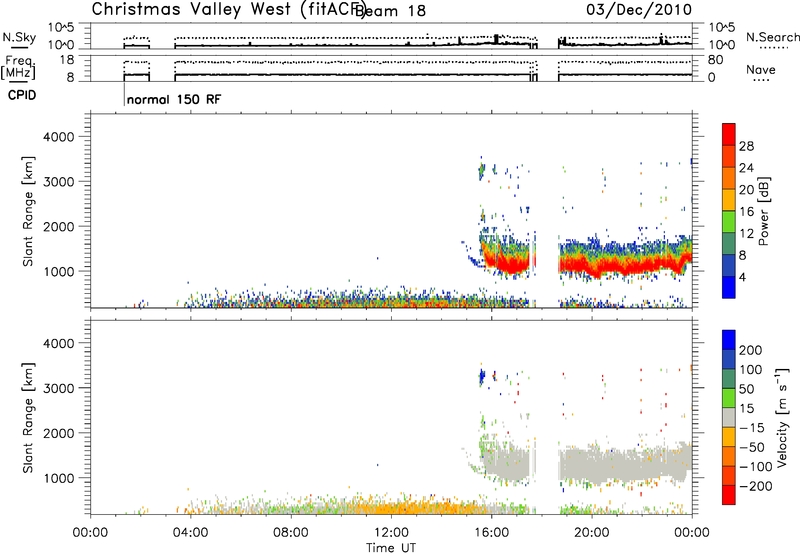Select the 'Beam 18' label

[x=390, y=11]
